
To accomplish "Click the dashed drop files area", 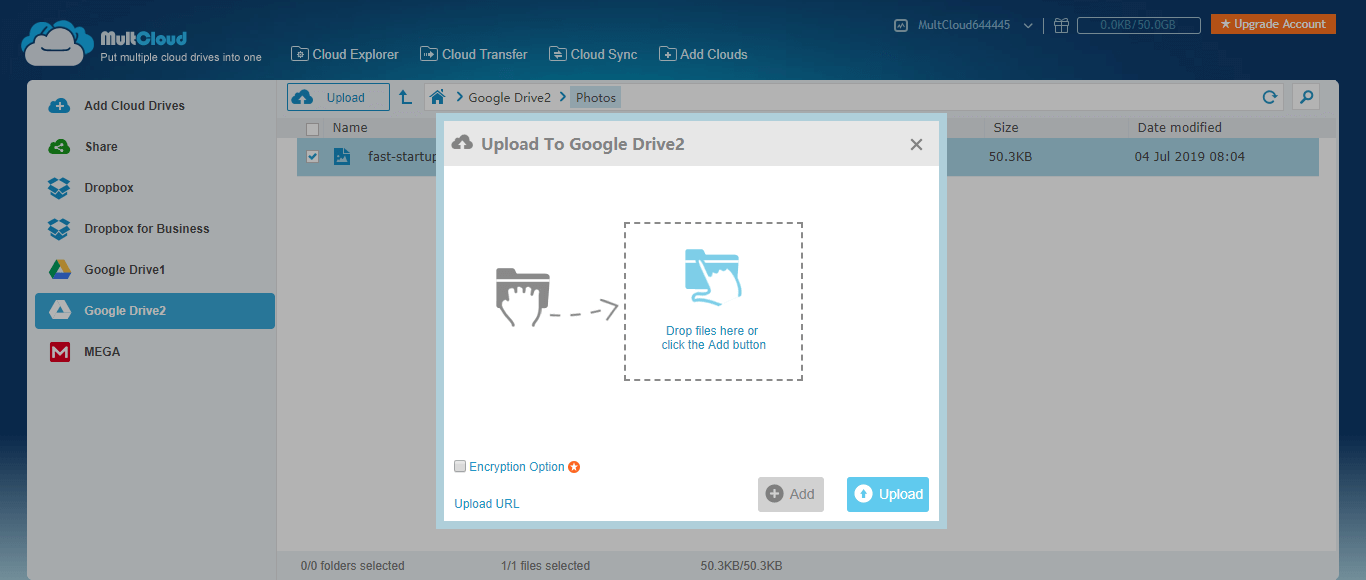I will [x=714, y=302].
